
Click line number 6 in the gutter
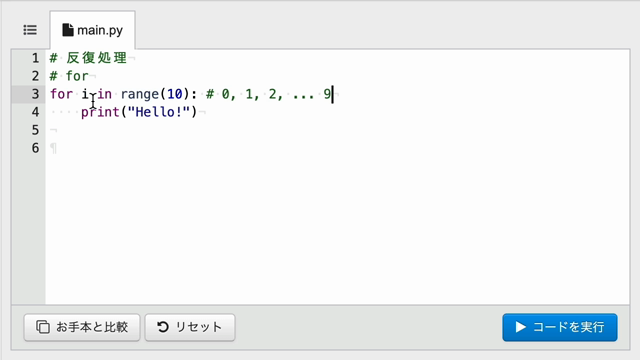click(x=36, y=148)
